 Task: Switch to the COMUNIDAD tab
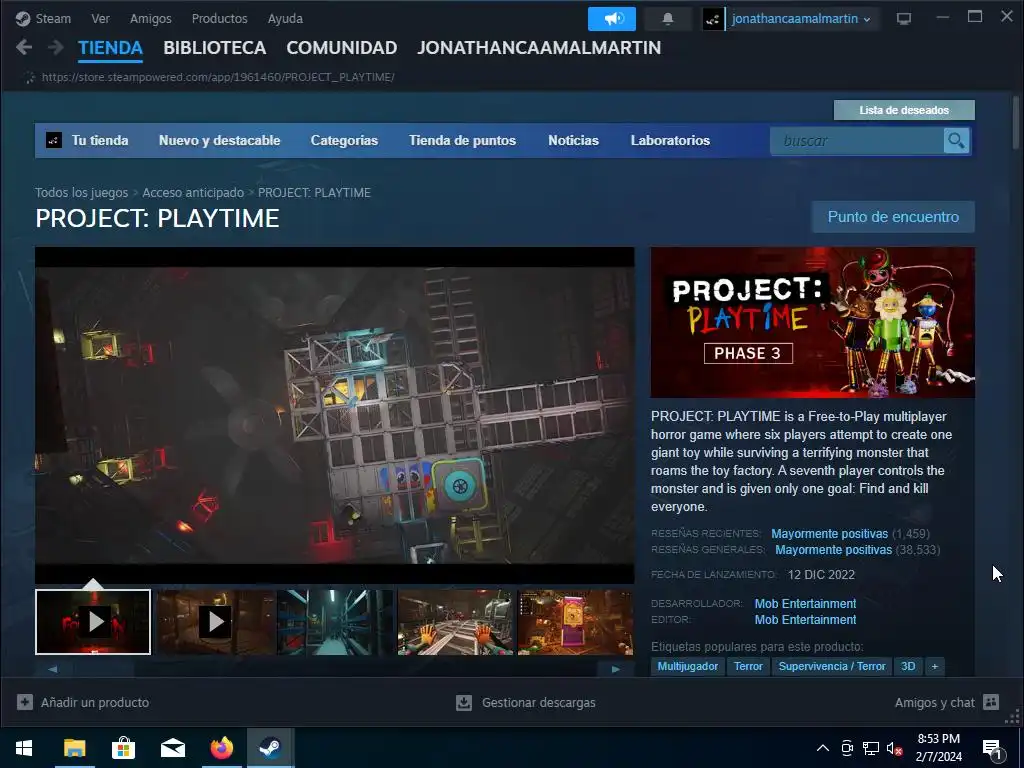tap(342, 48)
